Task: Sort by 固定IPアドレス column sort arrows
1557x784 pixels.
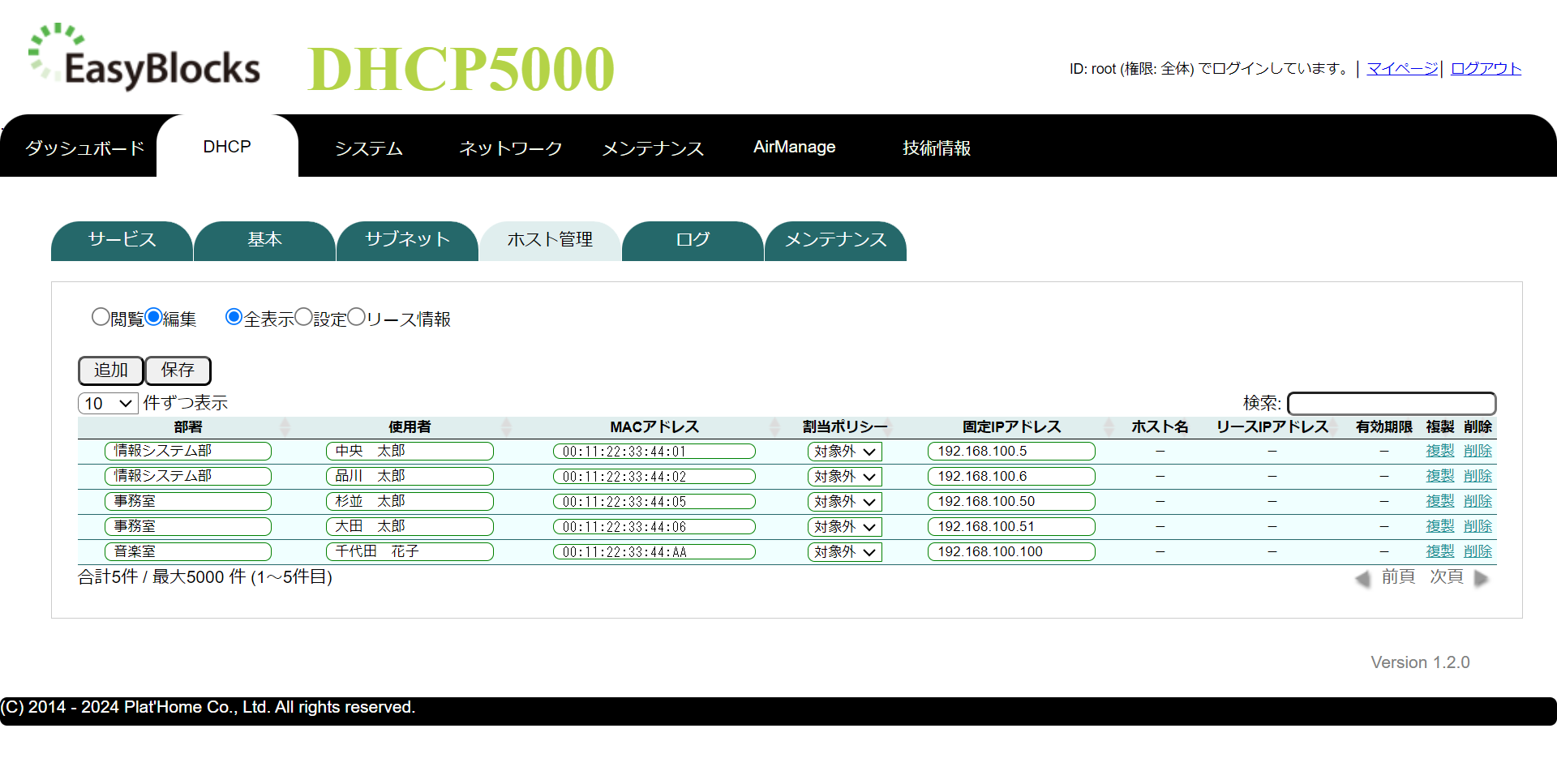Action: (1109, 426)
